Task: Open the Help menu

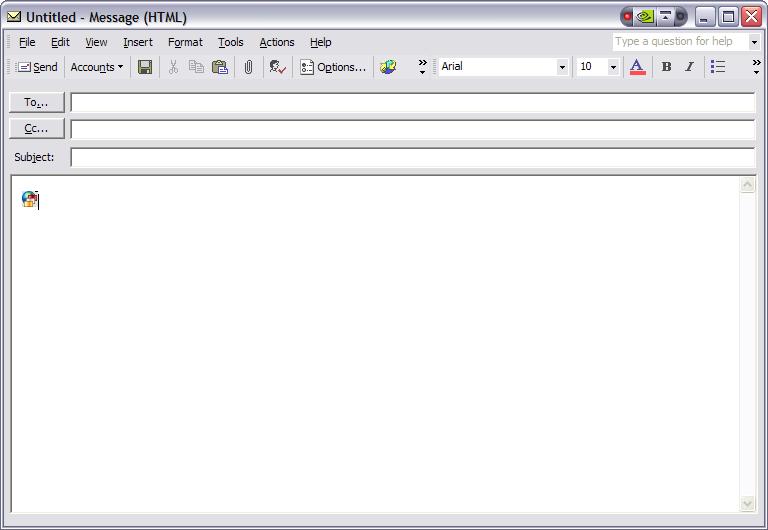Action: pyautogui.click(x=321, y=43)
